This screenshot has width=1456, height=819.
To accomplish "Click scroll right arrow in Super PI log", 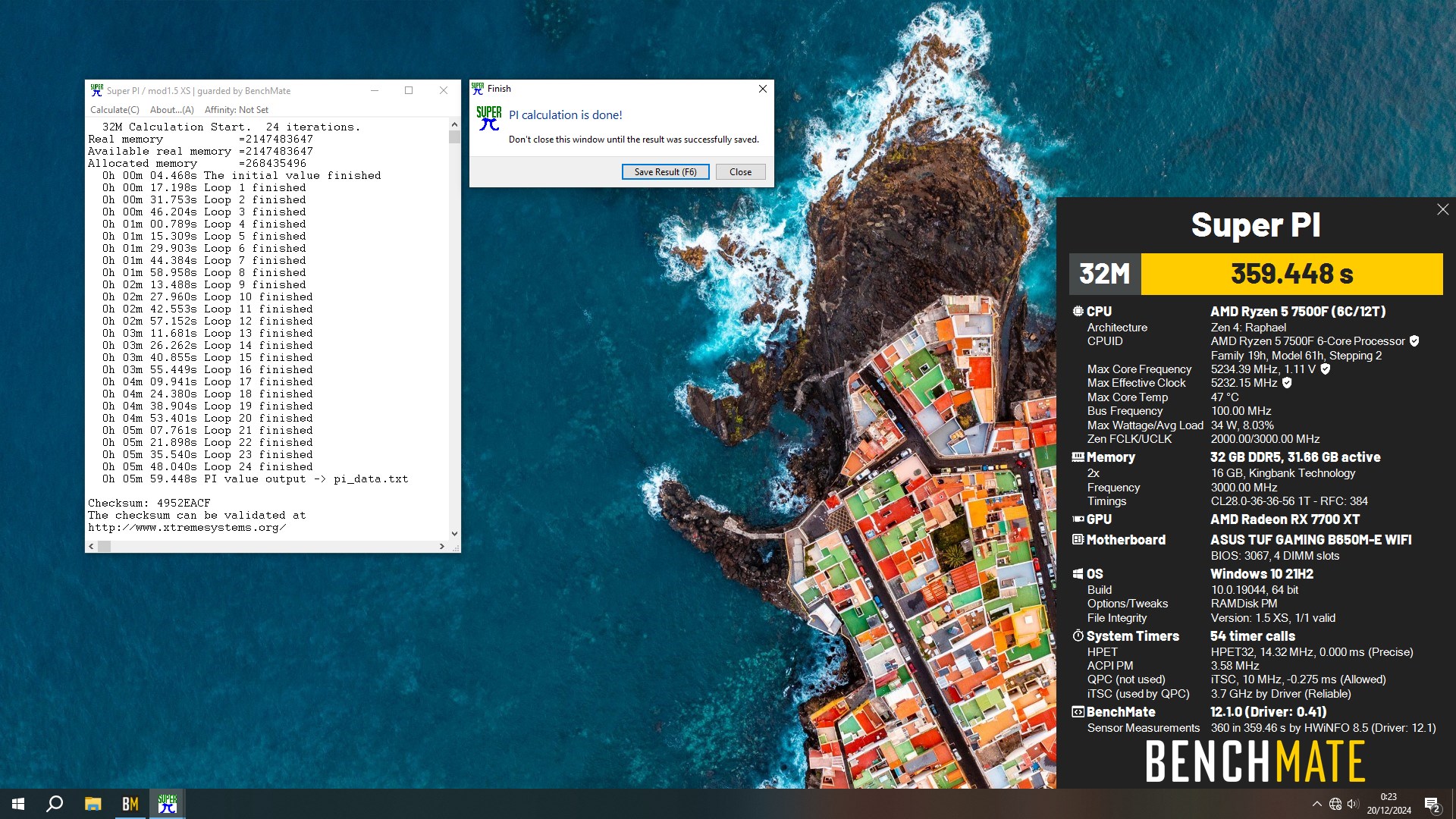I will tap(442, 546).
